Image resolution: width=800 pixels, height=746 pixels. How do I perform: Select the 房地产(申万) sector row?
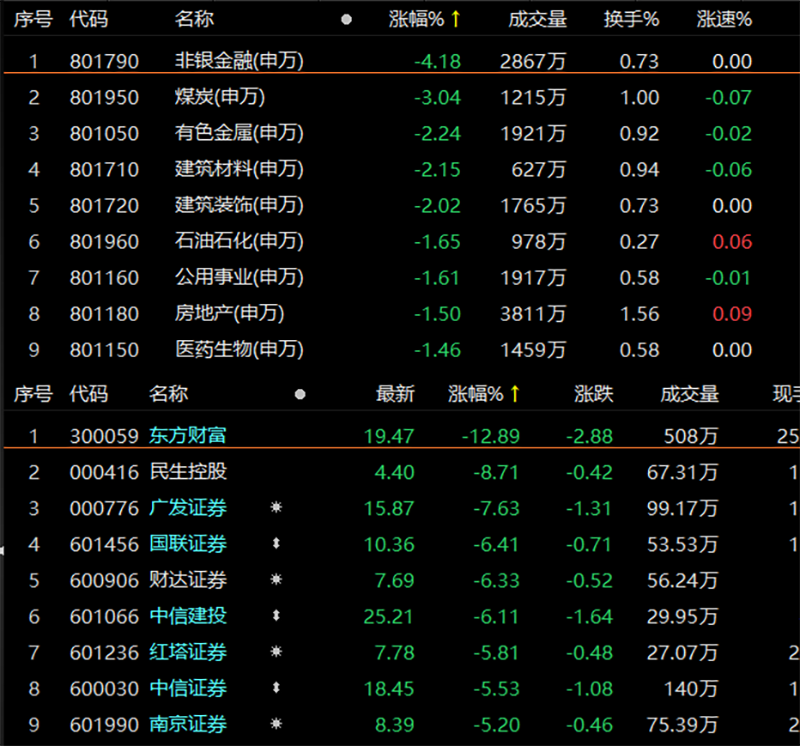pyautogui.click(x=400, y=314)
